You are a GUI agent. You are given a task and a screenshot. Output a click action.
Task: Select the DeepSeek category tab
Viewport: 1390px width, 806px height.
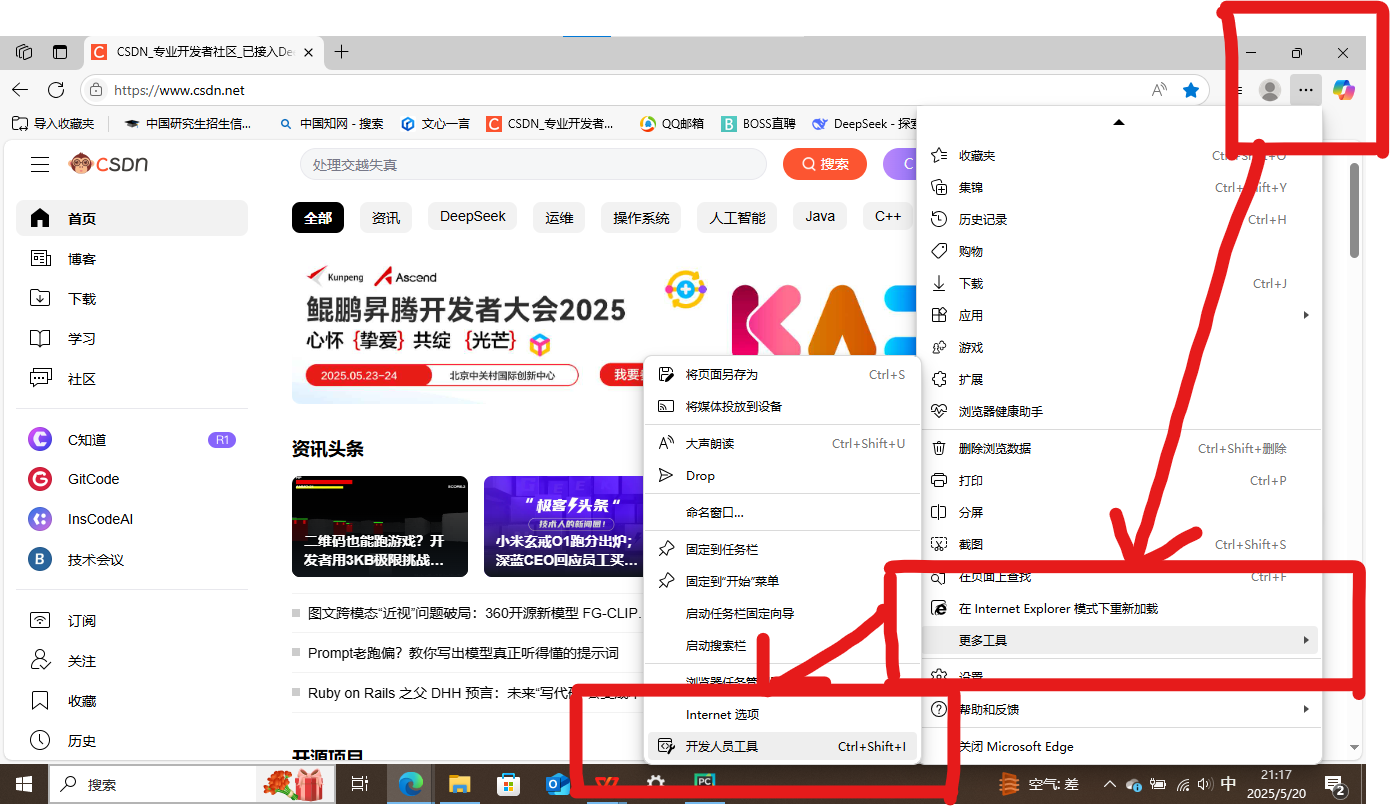pyautogui.click(x=473, y=217)
